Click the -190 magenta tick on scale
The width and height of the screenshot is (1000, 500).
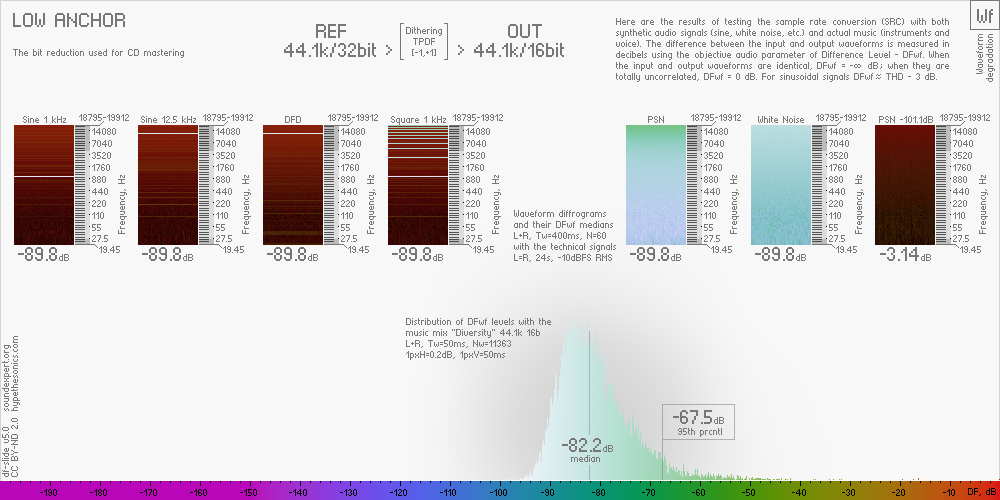coord(47,492)
